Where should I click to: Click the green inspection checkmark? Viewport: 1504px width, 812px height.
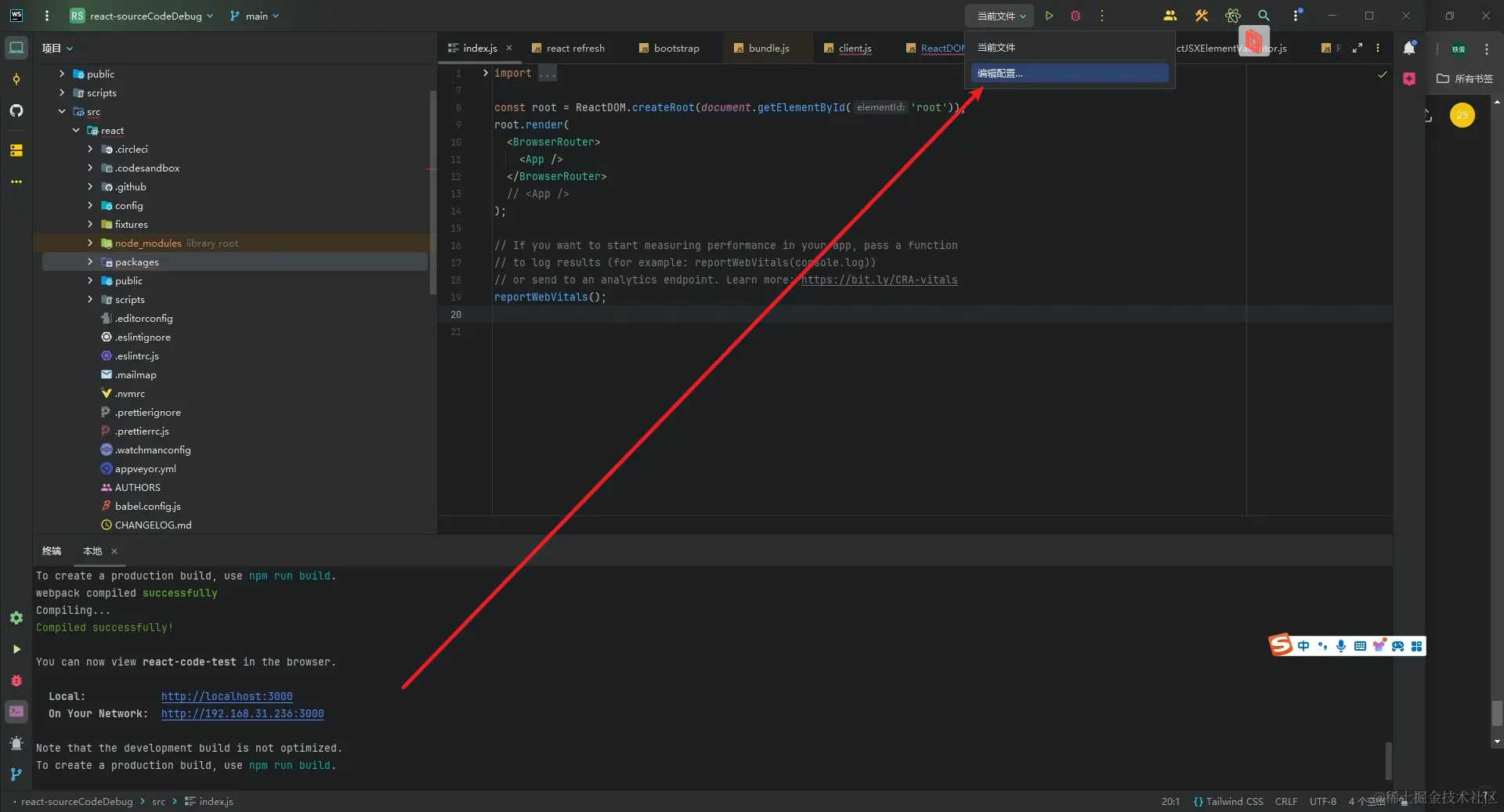click(1383, 74)
